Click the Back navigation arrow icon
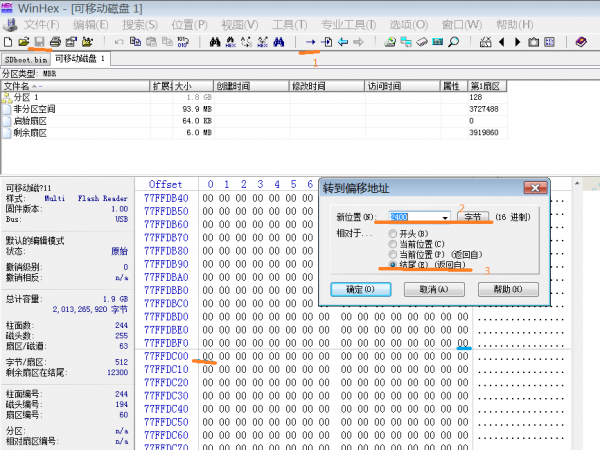The image size is (600, 450). click(x=343, y=41)
